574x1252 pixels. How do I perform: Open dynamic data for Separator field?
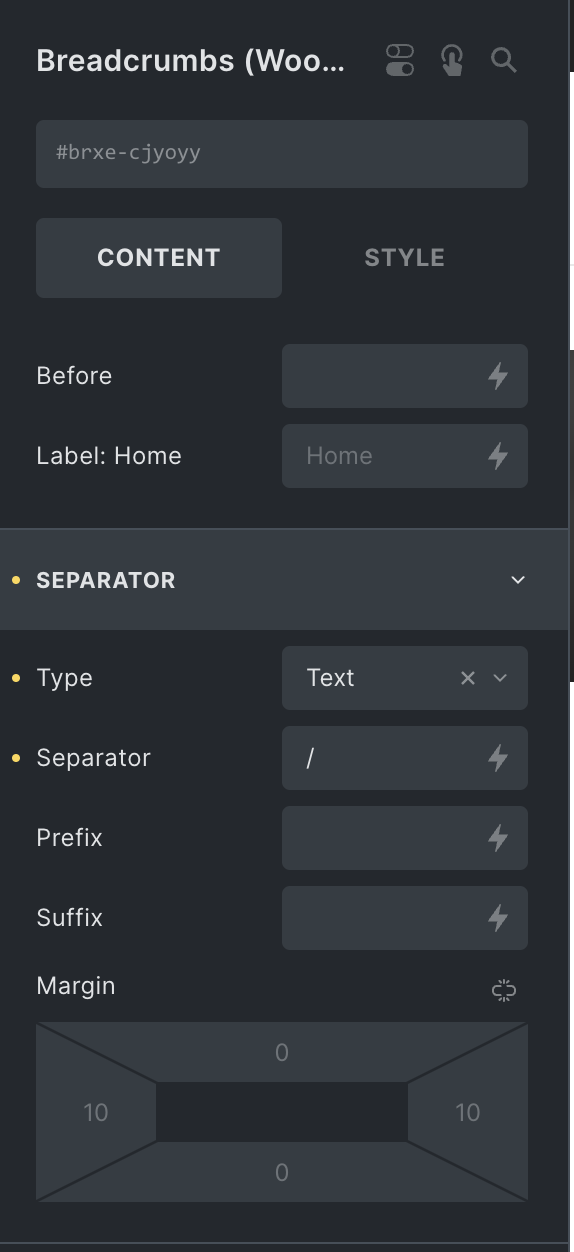tap(497, 758)
